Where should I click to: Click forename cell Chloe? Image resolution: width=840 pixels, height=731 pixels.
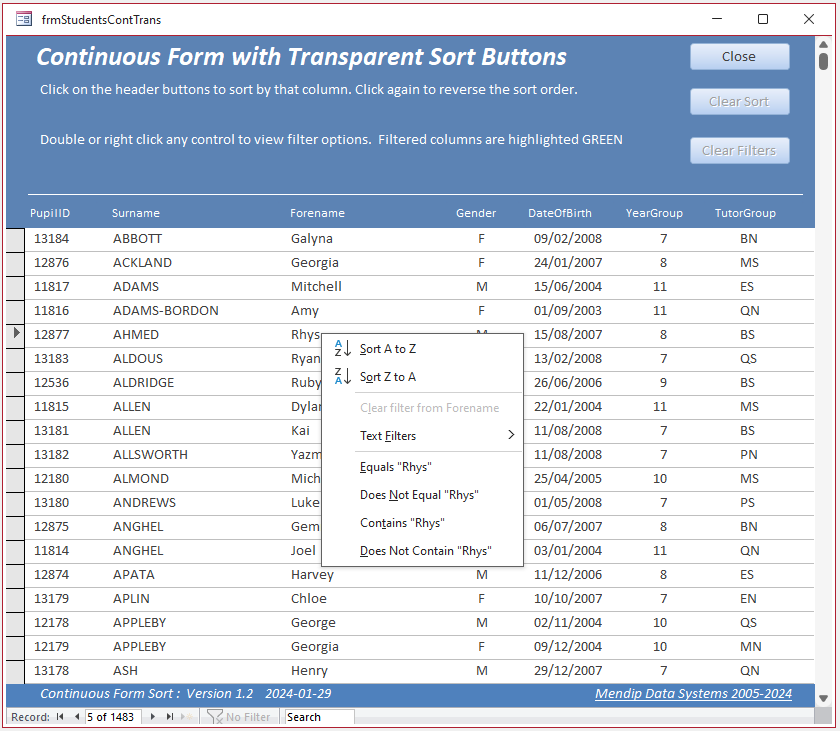309,598
